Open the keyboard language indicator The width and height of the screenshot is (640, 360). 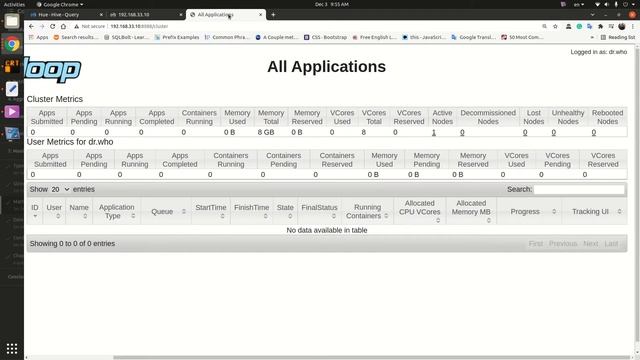[x=579, y=4]
